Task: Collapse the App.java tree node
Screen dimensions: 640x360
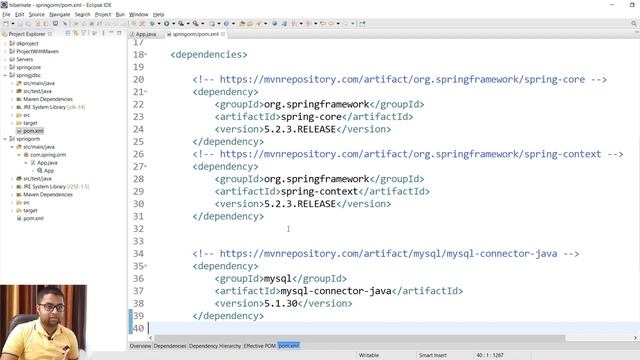Action: [26, 163]
